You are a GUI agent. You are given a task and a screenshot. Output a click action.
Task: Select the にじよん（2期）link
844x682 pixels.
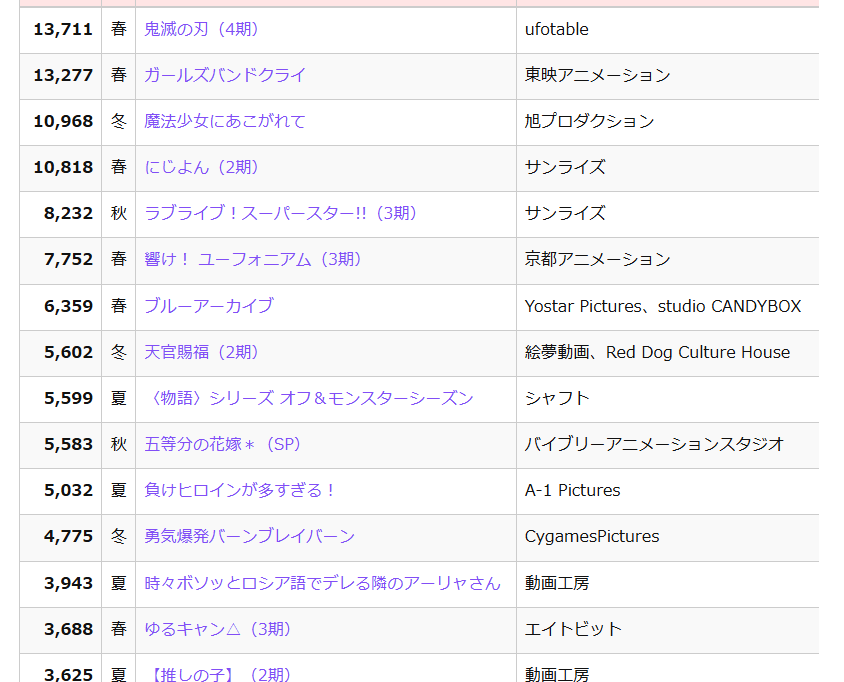[x=202, y=167]
